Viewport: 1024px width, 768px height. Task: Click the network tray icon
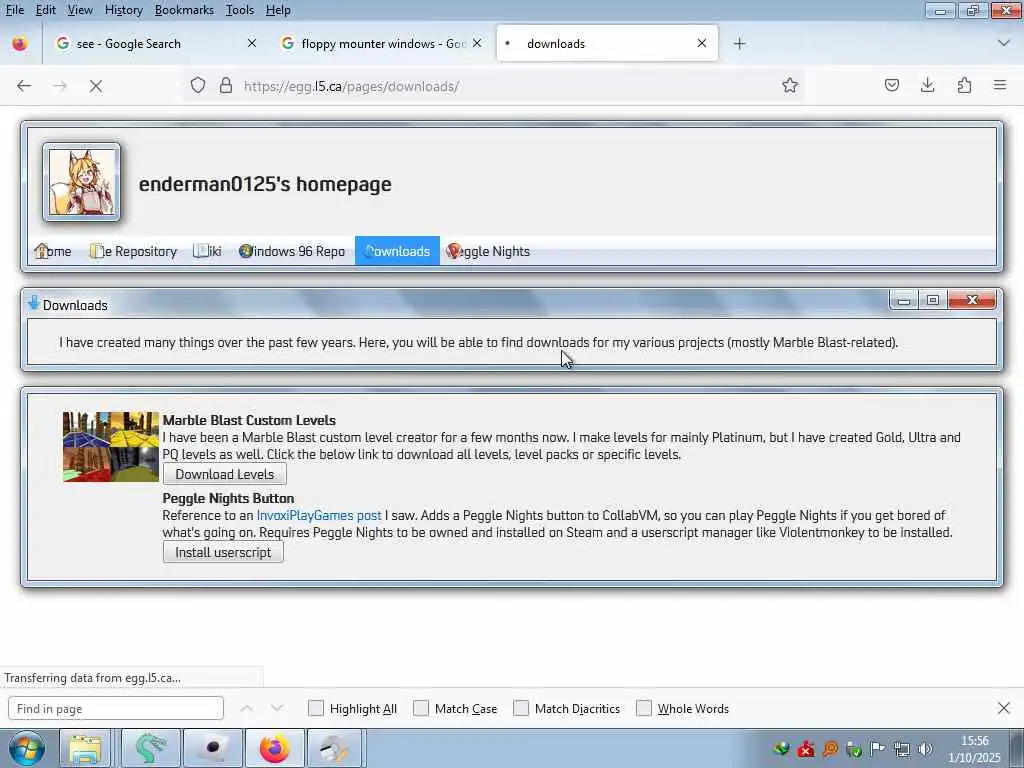pos(902,748)
